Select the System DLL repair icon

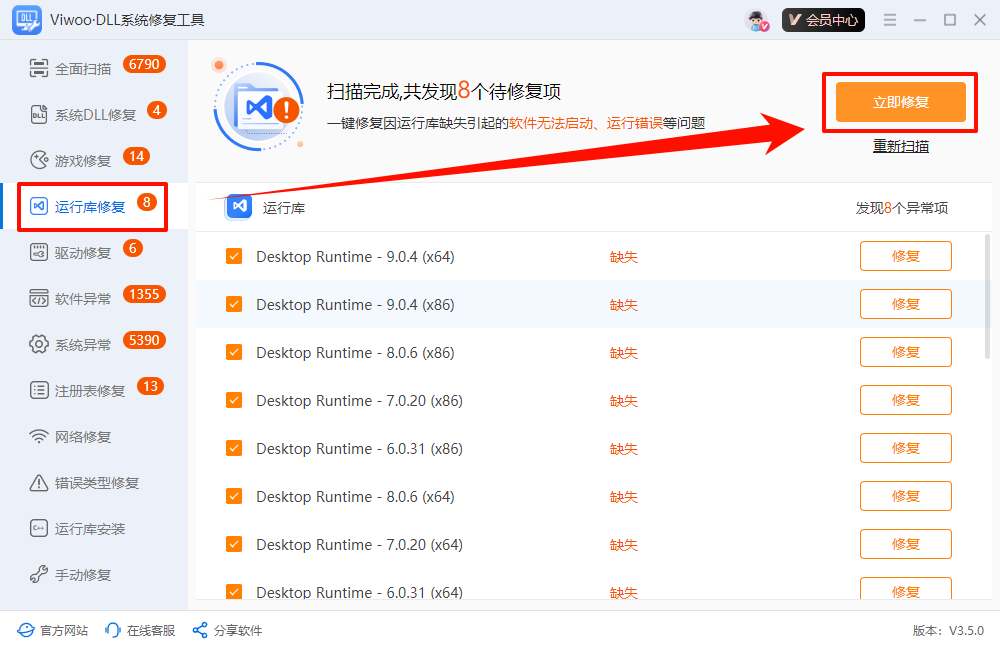pyautogui.click(x=39, y=115)
